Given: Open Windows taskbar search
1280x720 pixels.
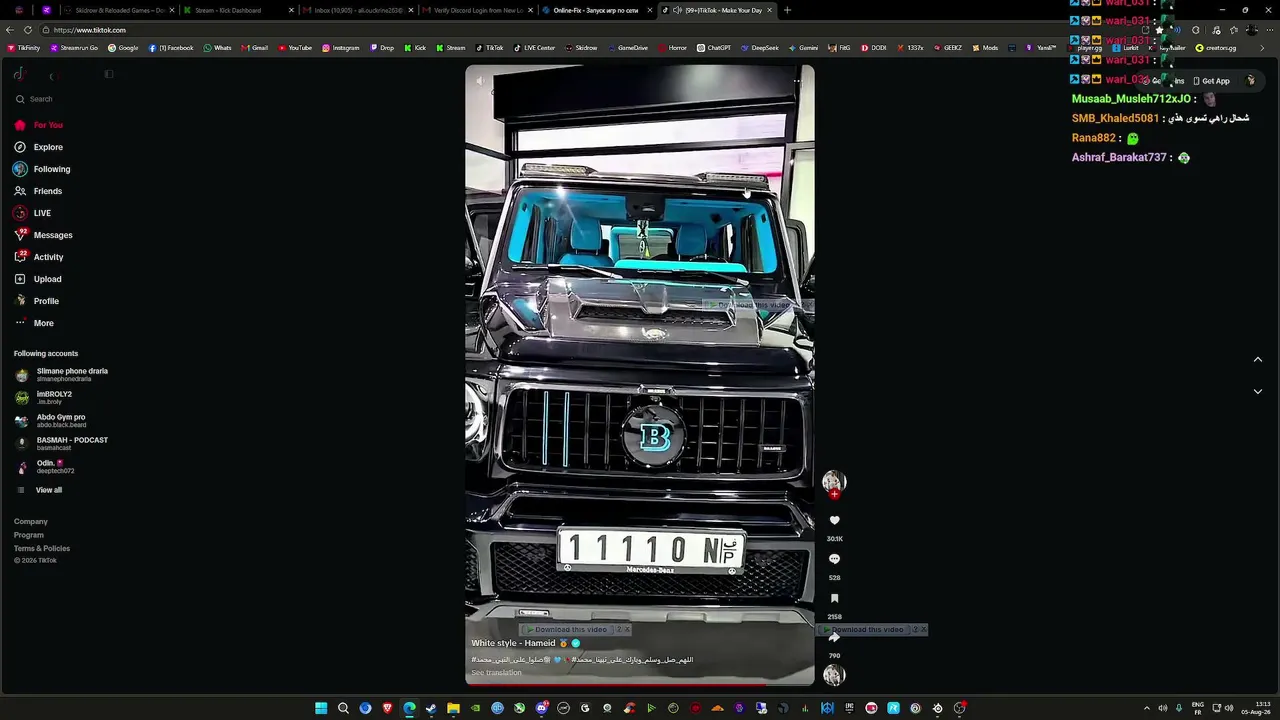Looking at the screenshot, I should point(343,708).
